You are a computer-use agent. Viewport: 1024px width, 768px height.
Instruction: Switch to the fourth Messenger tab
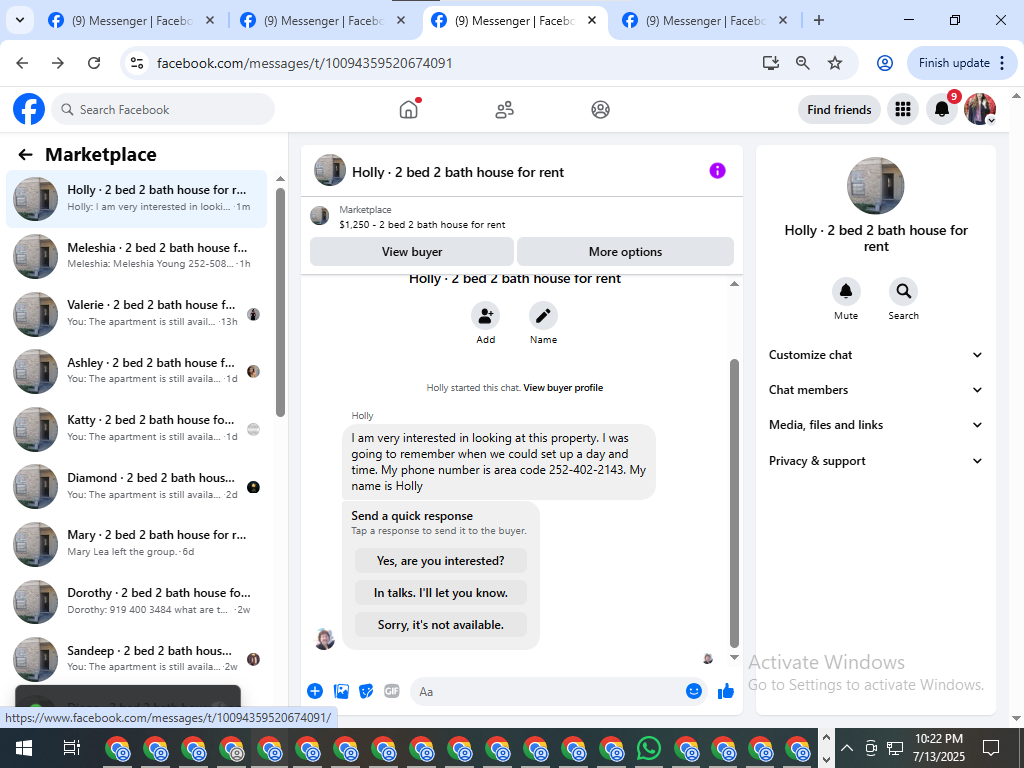[705, 21]
